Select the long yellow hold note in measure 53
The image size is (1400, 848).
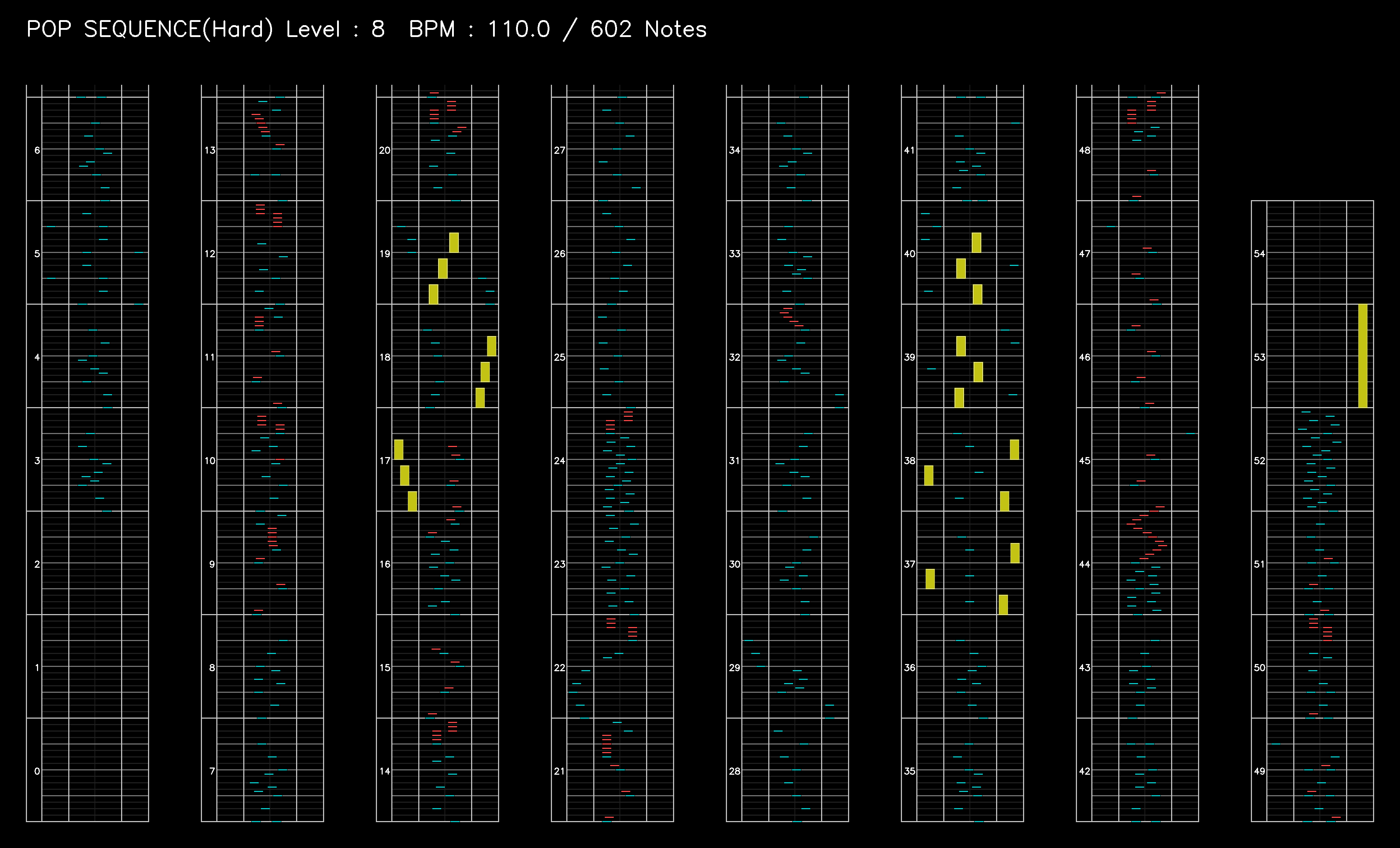pos(1363,356)
